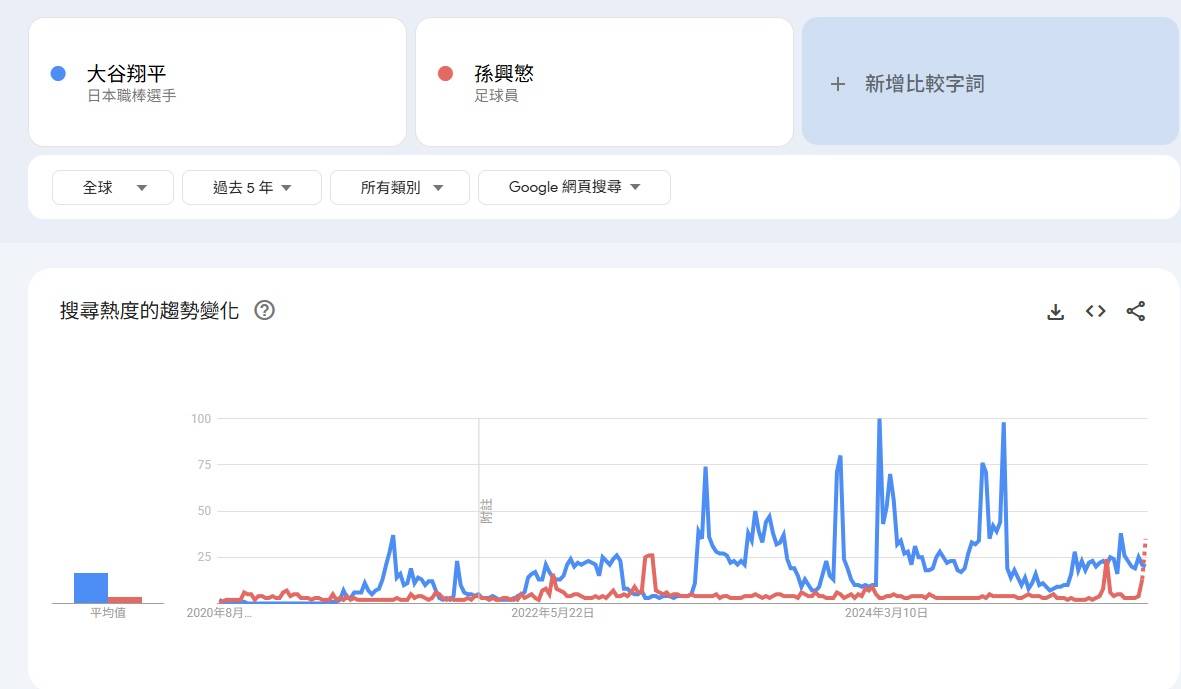
Task: Open help icon beside 搜尋熱度的趨勢變化
Action: pos(264,310)
